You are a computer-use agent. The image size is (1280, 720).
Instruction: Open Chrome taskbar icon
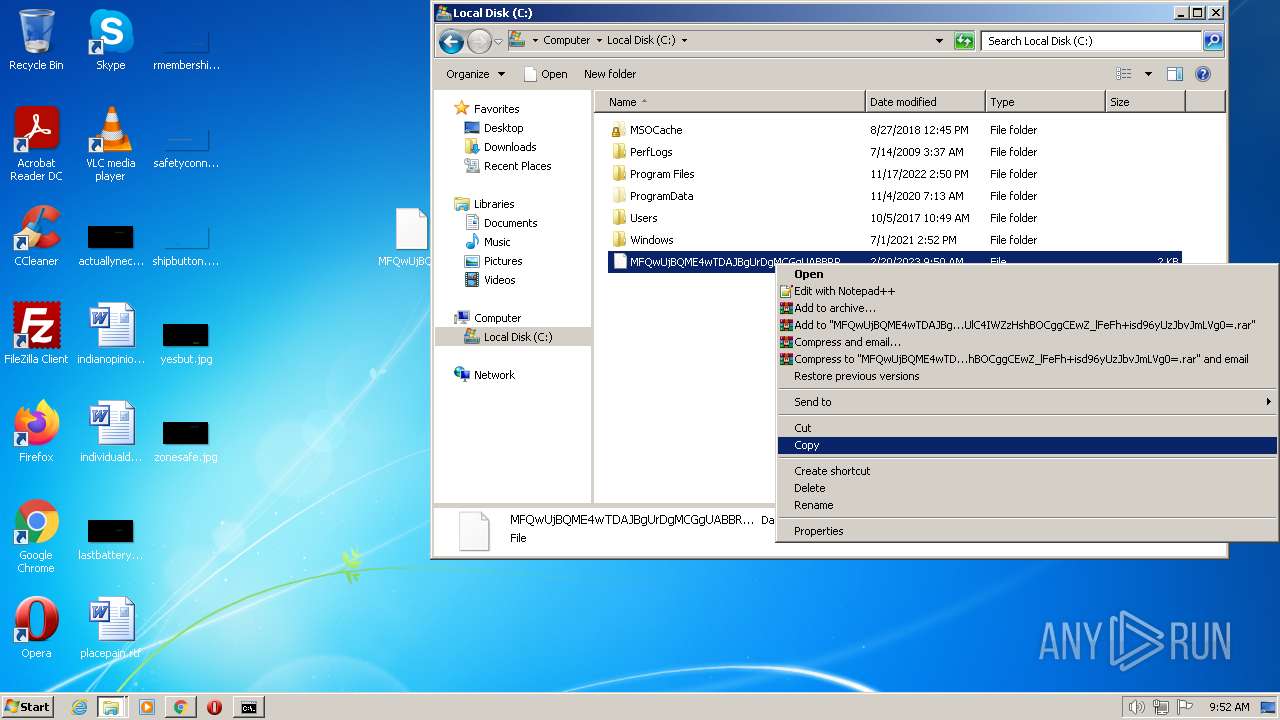point(180,707)
